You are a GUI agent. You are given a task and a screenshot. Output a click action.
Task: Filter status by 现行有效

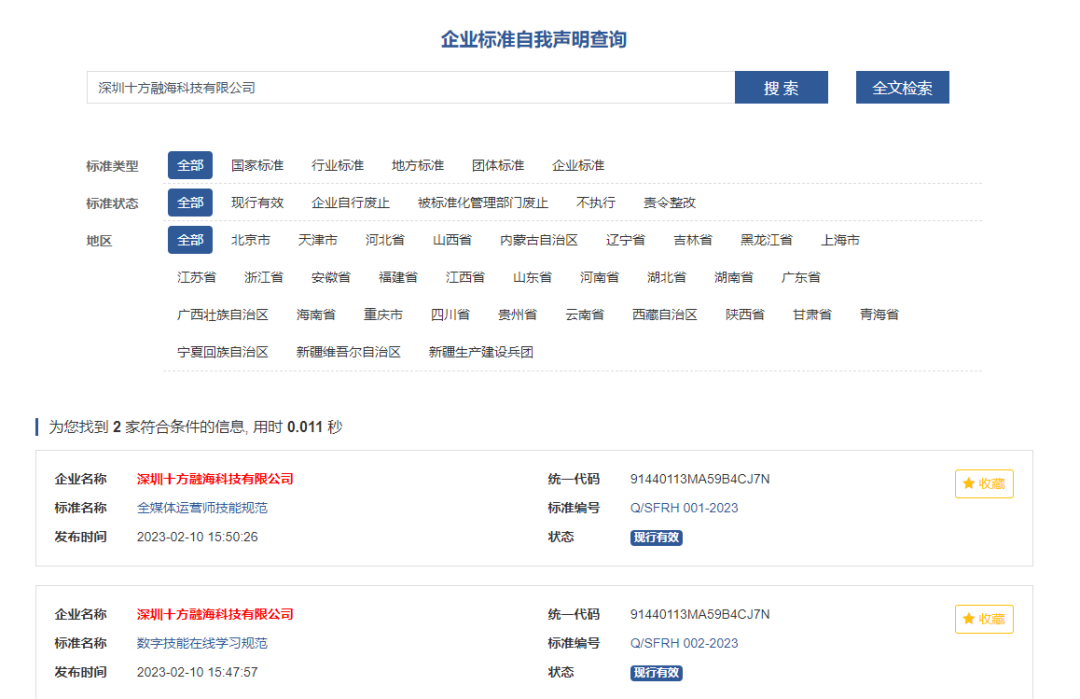point(257,202)
